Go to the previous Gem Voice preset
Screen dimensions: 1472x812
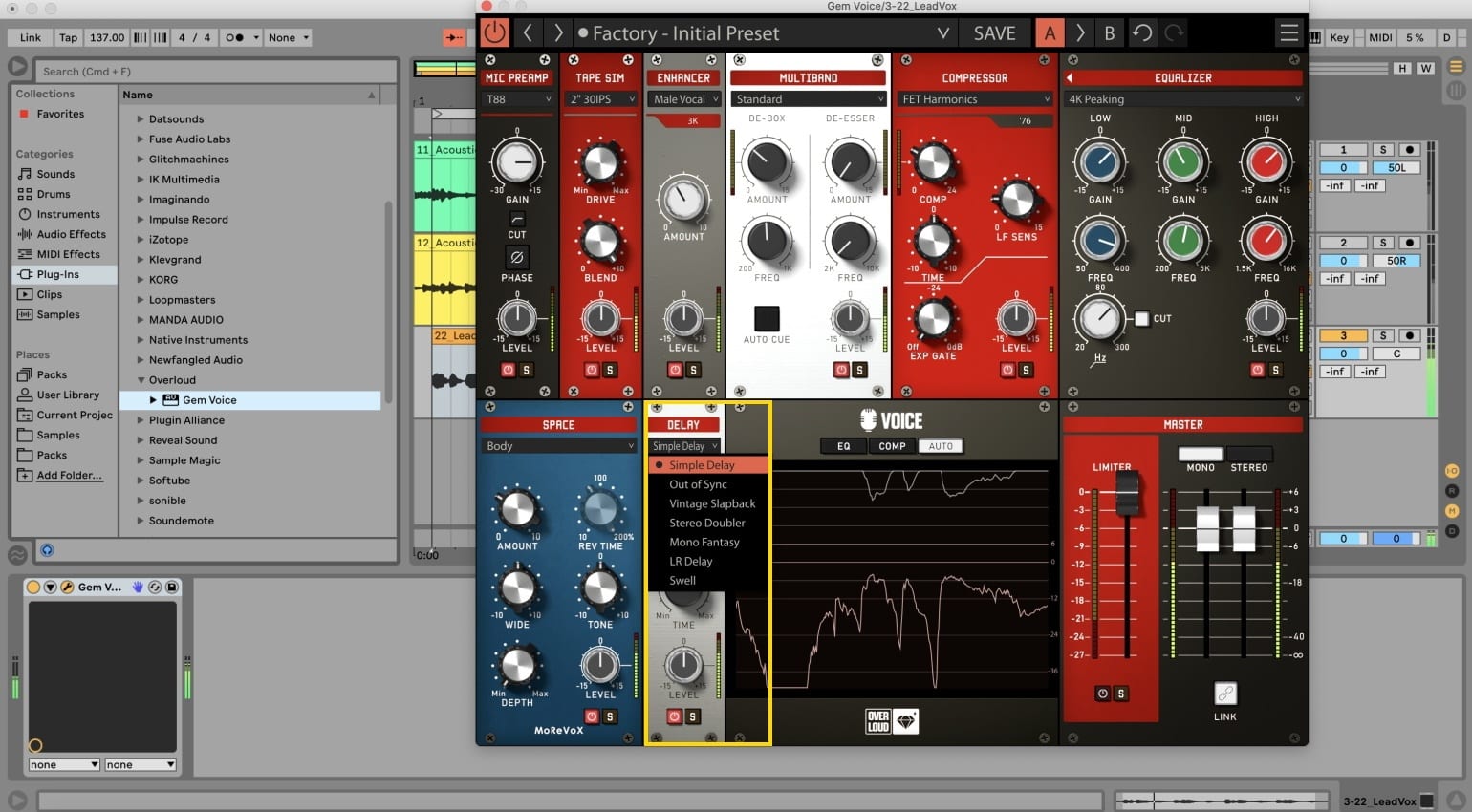pos(527,33)
